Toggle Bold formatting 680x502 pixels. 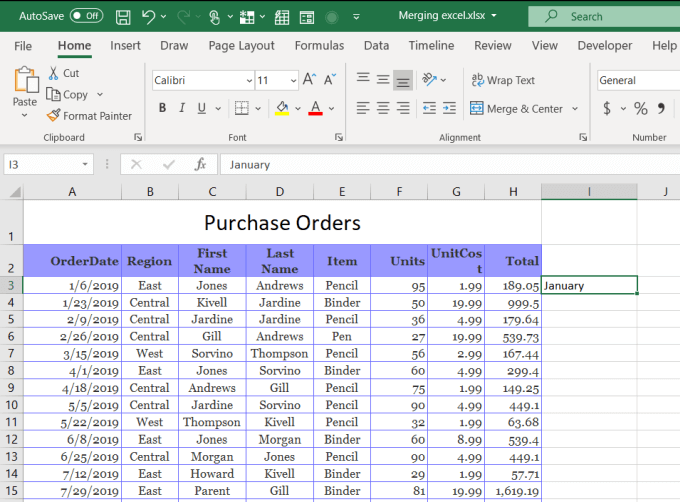(x=163, y=108)
